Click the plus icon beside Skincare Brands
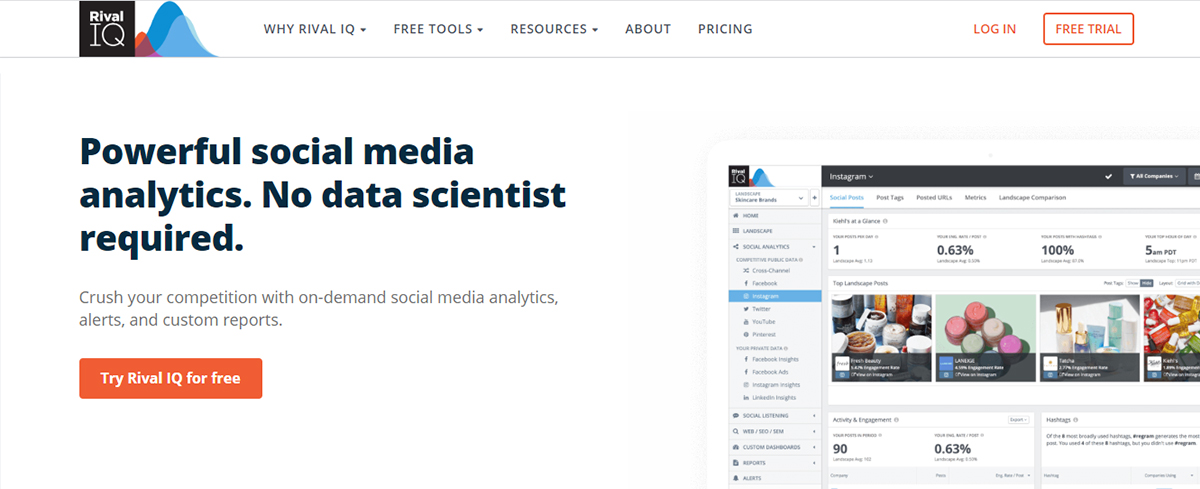This screenshot has height=489, width=1200. (x=814, y=198)
